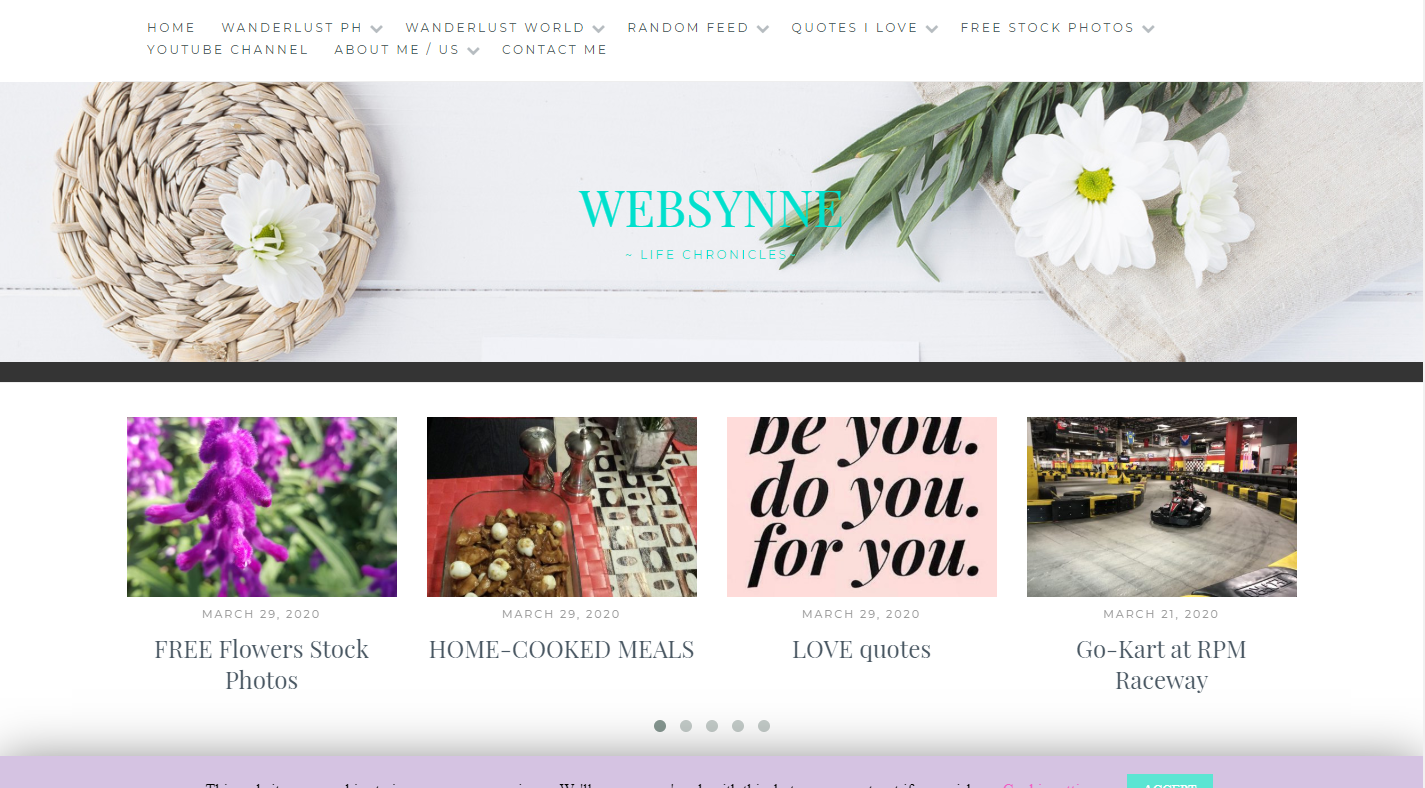Expand the Quotes I Love chevron
1425x788 pixels.
pyautogui.click(x=931, y=29)
